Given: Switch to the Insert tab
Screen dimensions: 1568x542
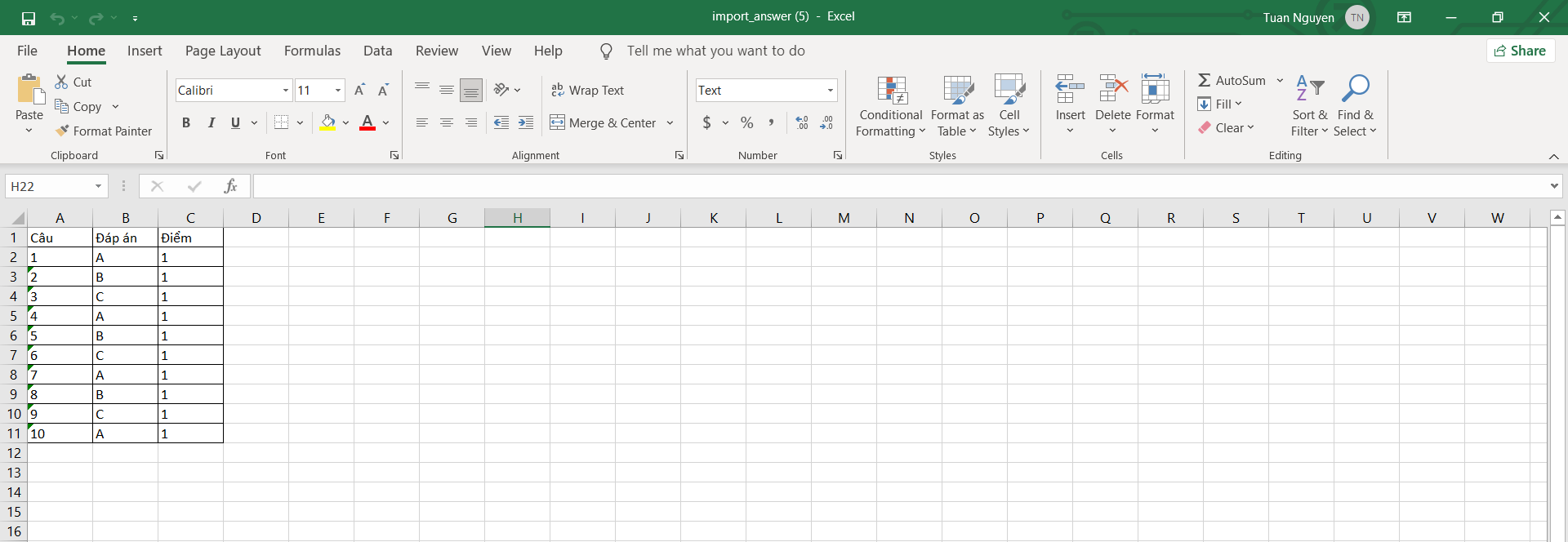Looking at the screenshot, I should point(145,51).
